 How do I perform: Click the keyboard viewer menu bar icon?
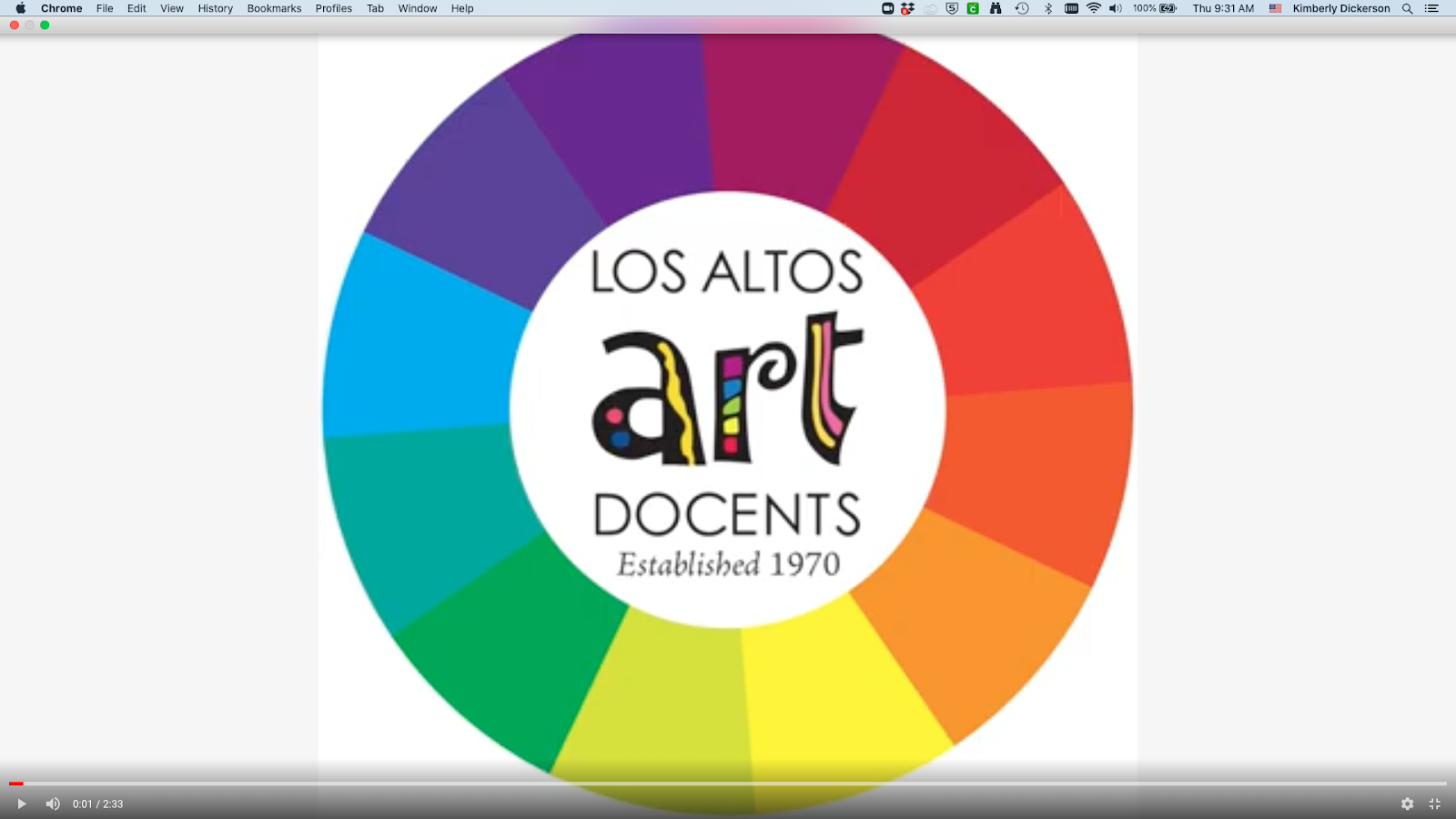click(1071, 8)
